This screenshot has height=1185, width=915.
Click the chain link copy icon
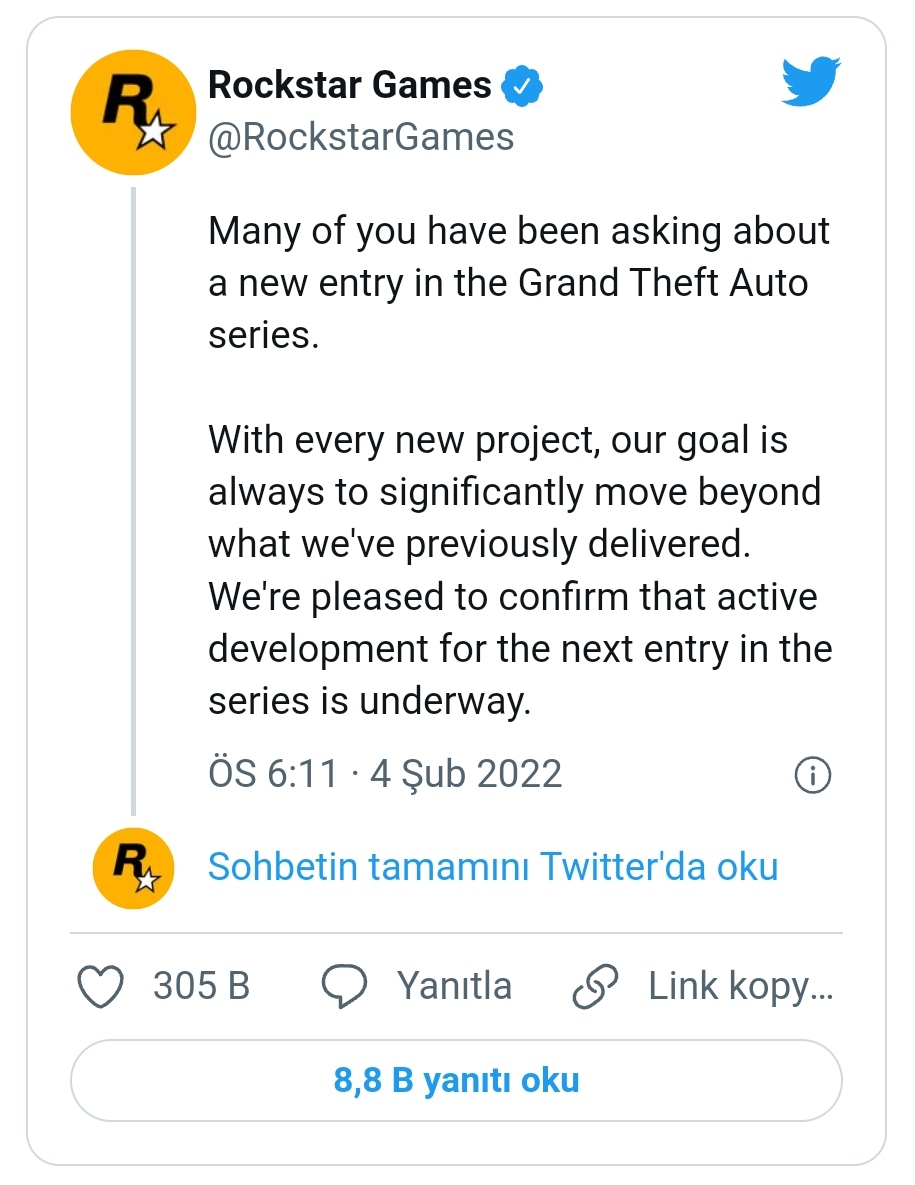[595, 986]
